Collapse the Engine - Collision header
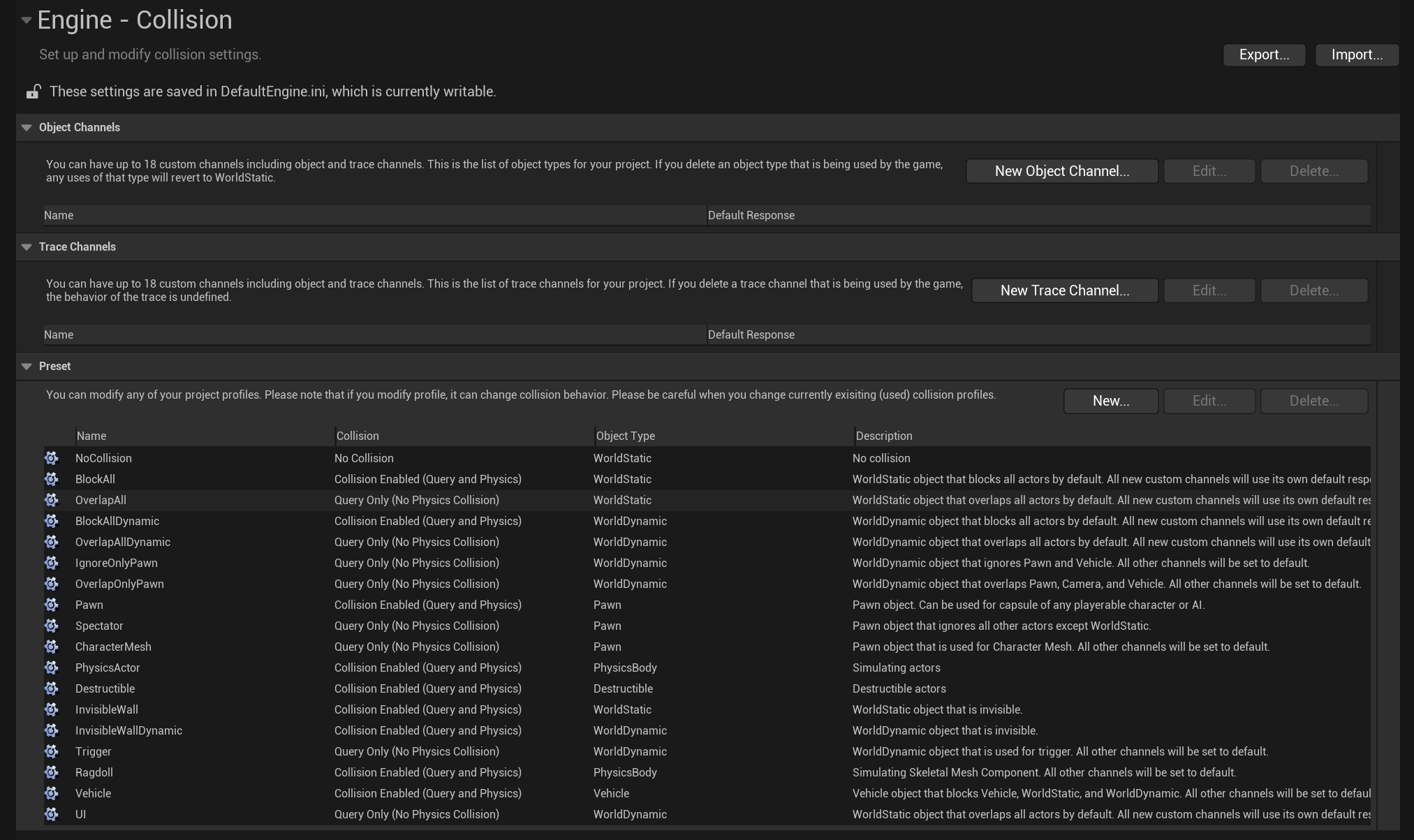This screenshot has height=840, width=1414. tap(26, 20)
